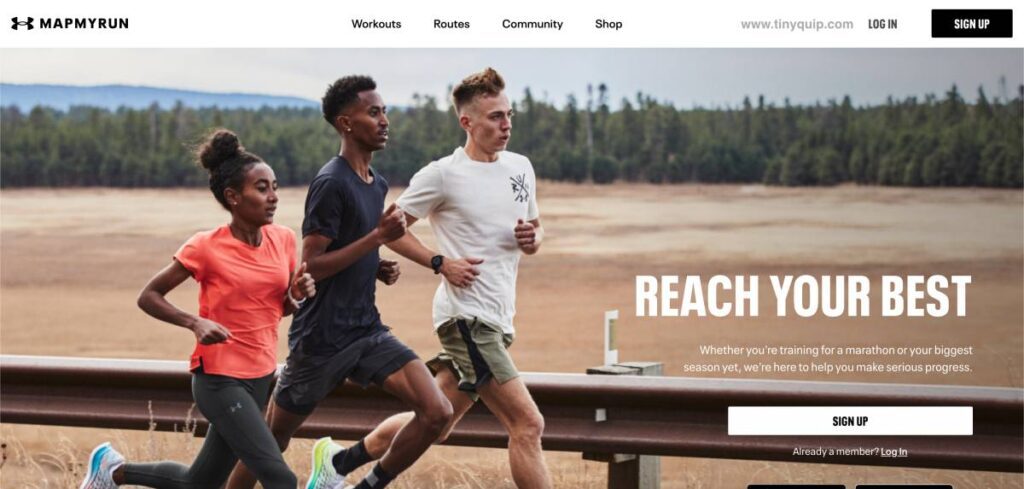Click the marathon training description paragraph
The width and height of the screenshot is (1024, 489).
(827, 359)
